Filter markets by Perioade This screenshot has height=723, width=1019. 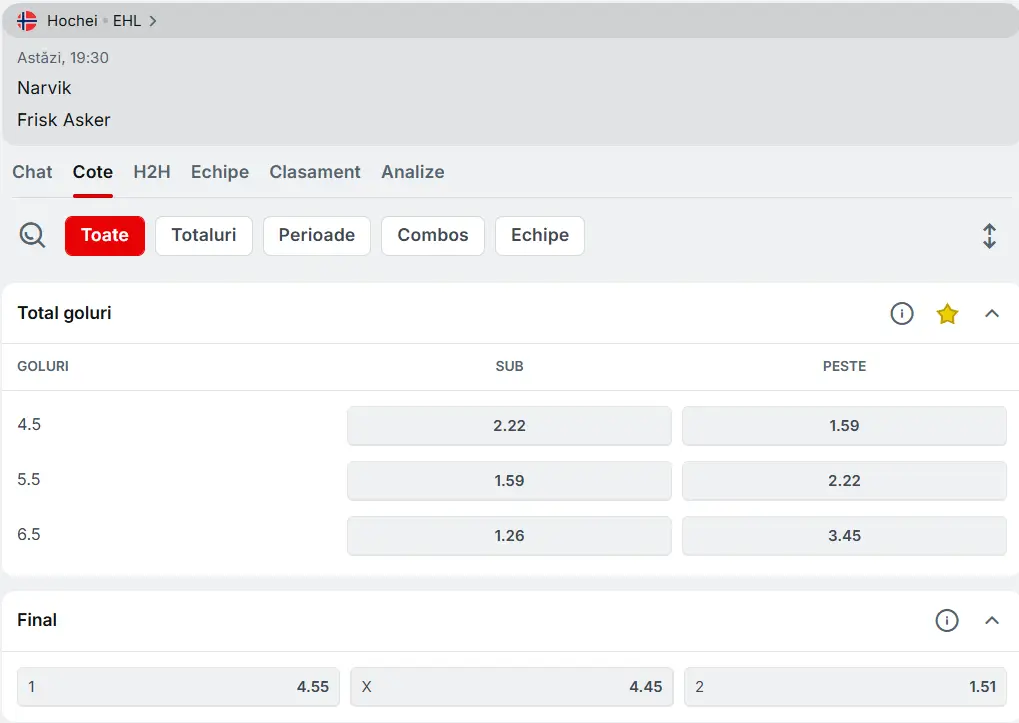pos(317,236)
